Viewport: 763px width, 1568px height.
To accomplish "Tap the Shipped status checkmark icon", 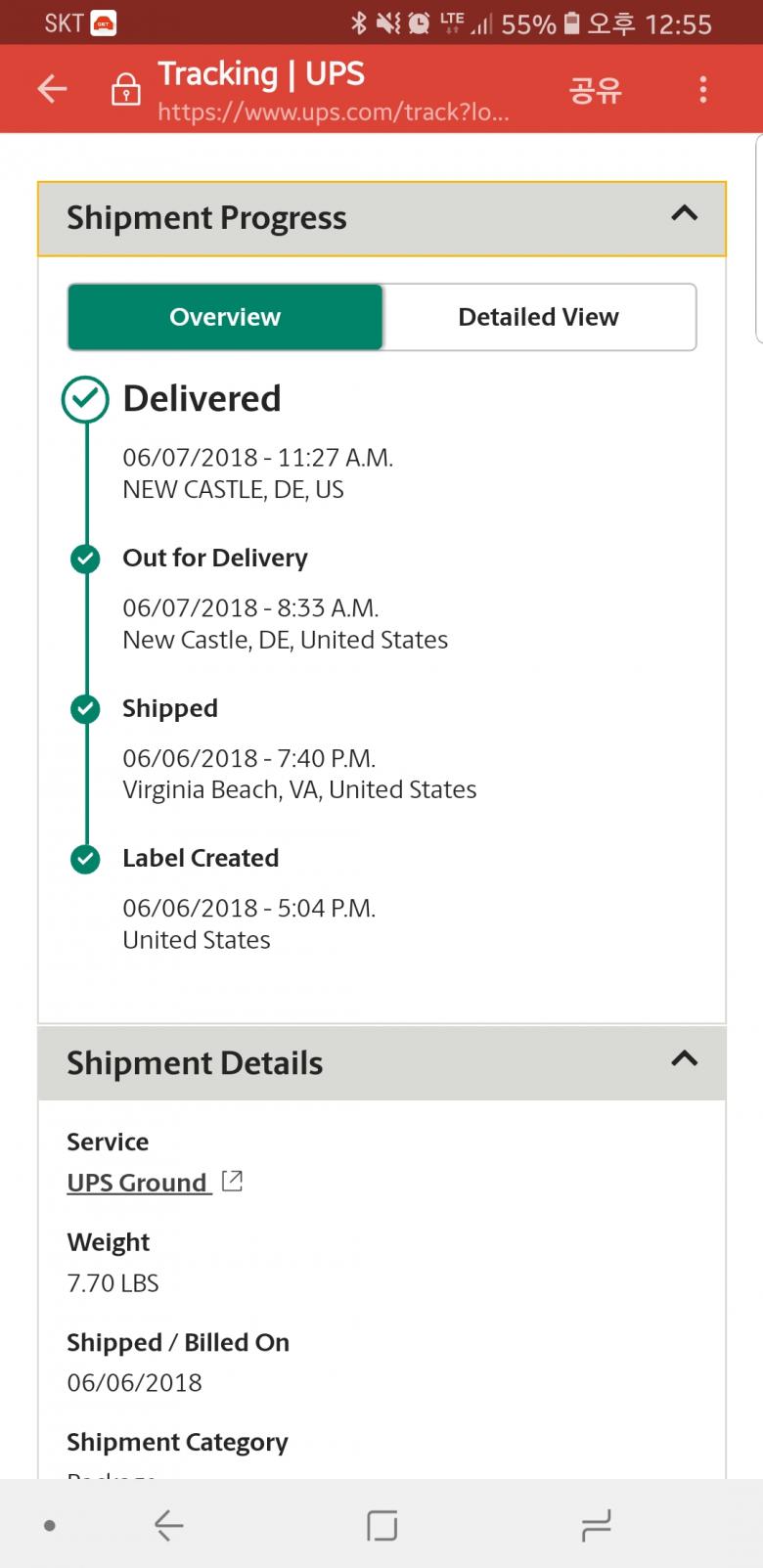I will click(85, 709).
